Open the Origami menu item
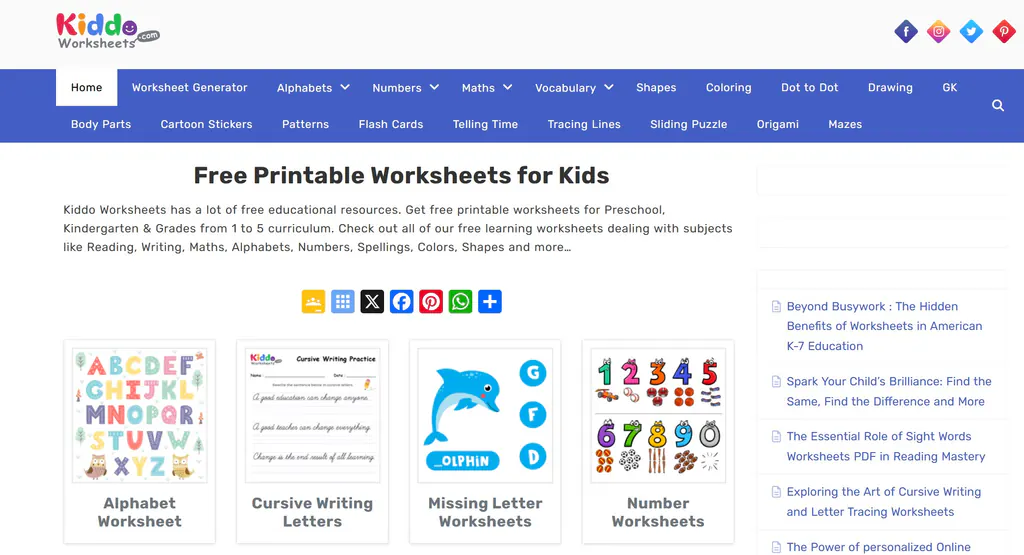This screenshot has height=555, width=1024. (x=777, y=124)
